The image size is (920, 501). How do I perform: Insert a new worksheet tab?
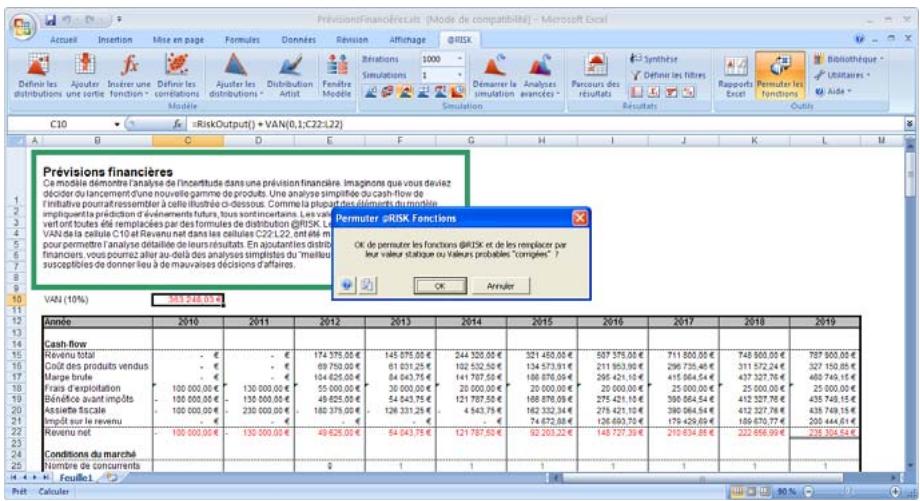[x=111, y=478]
